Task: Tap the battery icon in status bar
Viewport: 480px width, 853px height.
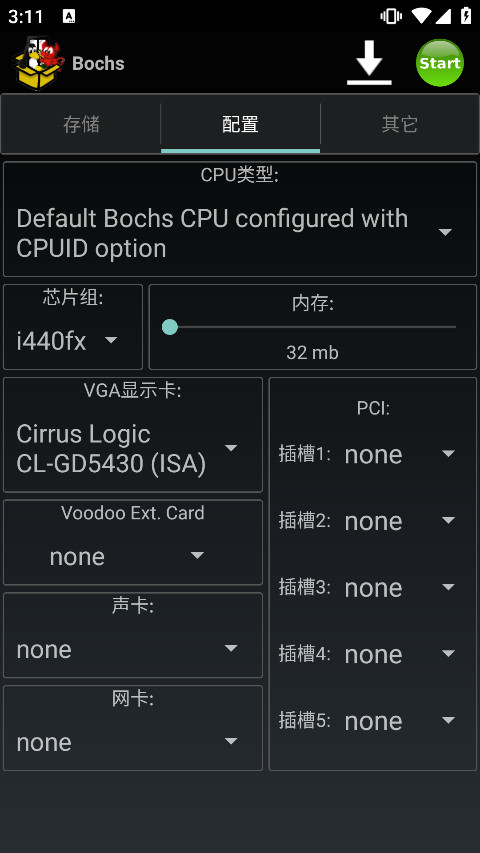Action: point(466,16)
